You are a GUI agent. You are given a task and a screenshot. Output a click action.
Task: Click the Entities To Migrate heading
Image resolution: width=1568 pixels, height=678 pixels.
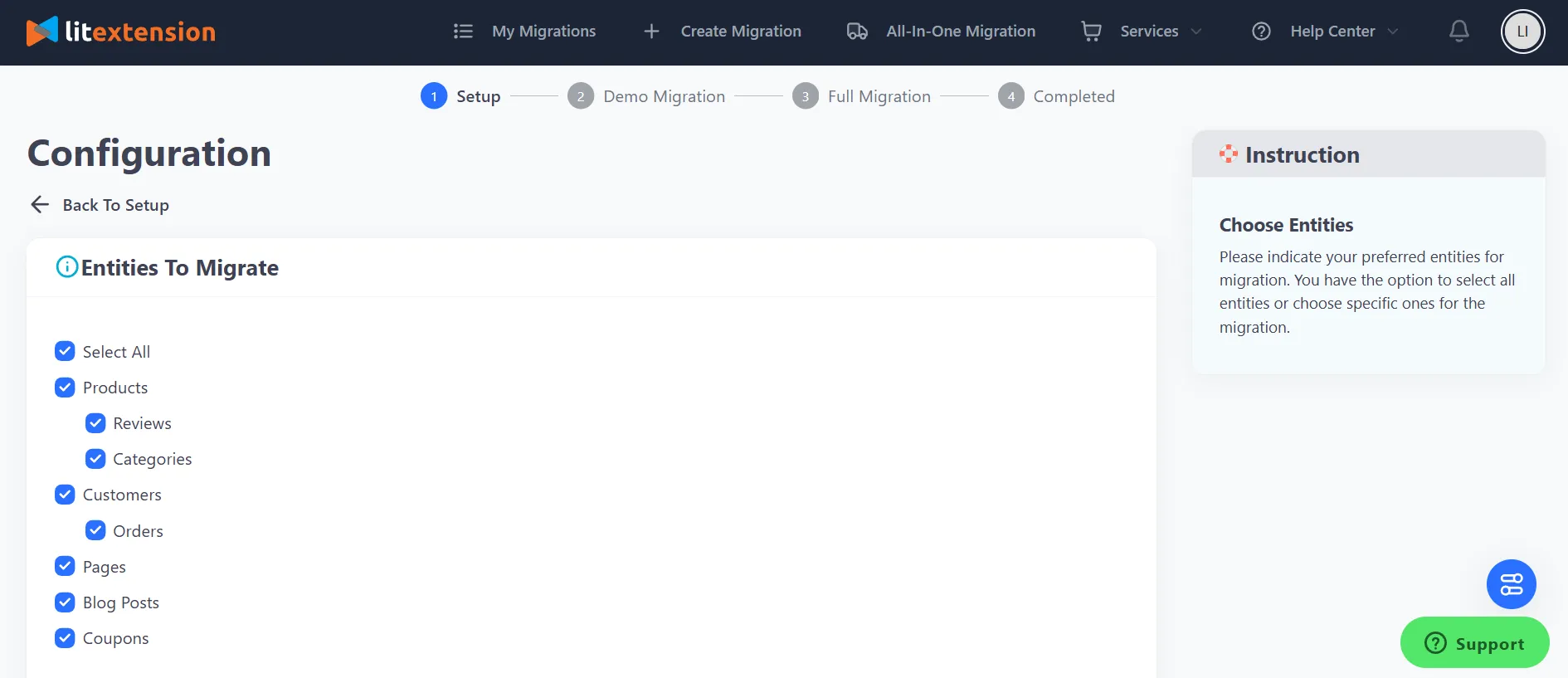[180, 268]
